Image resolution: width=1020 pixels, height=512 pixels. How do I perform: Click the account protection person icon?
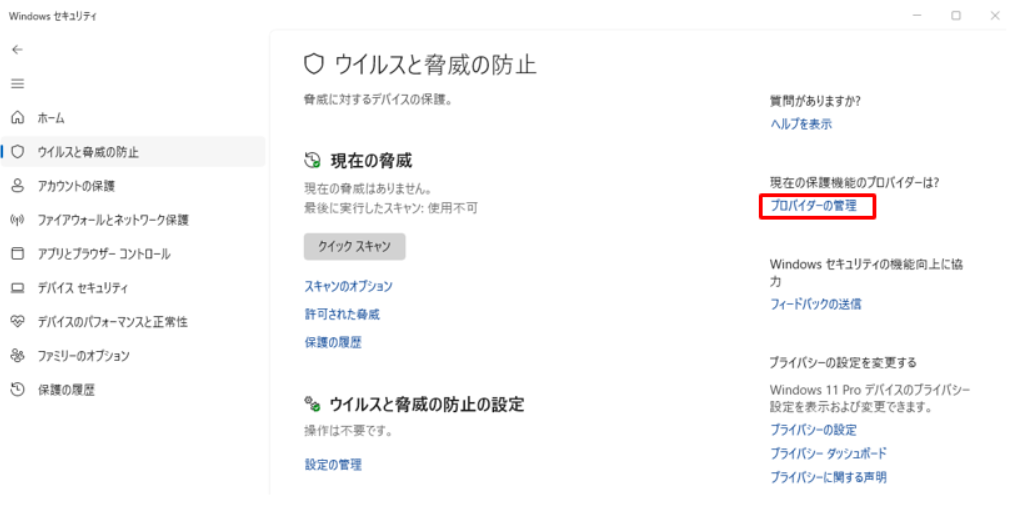pyautogui.click(x=17, y=186)
